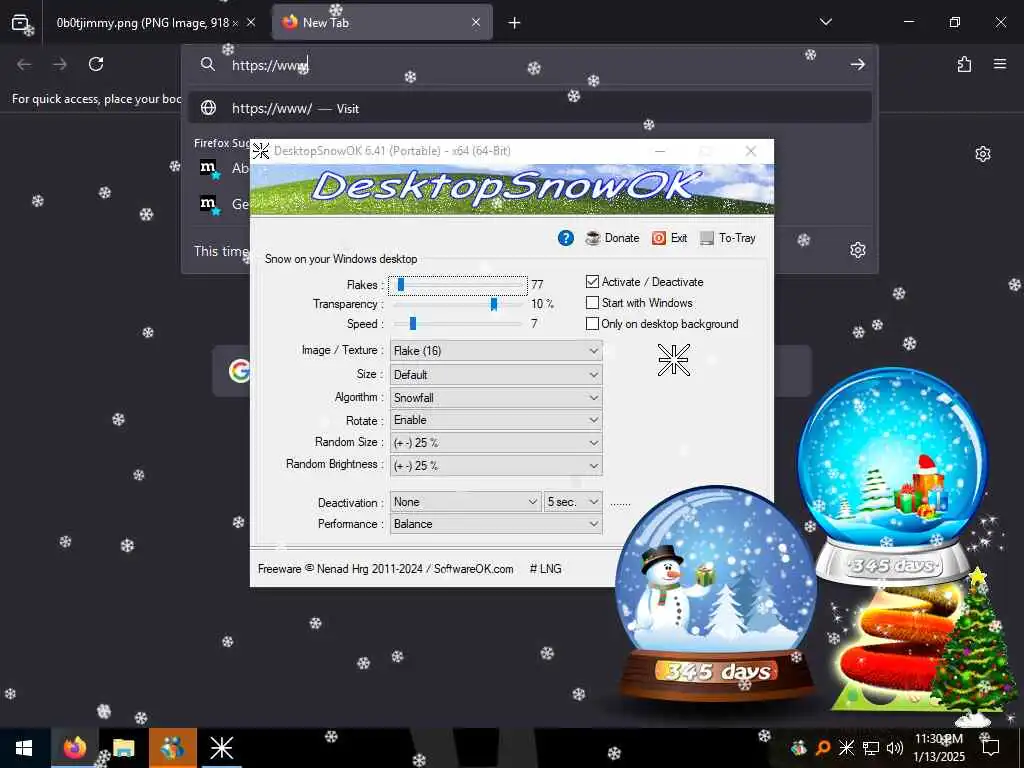Open the Rotate dropdown showing Enable
1024x768 pixels.
496,420
